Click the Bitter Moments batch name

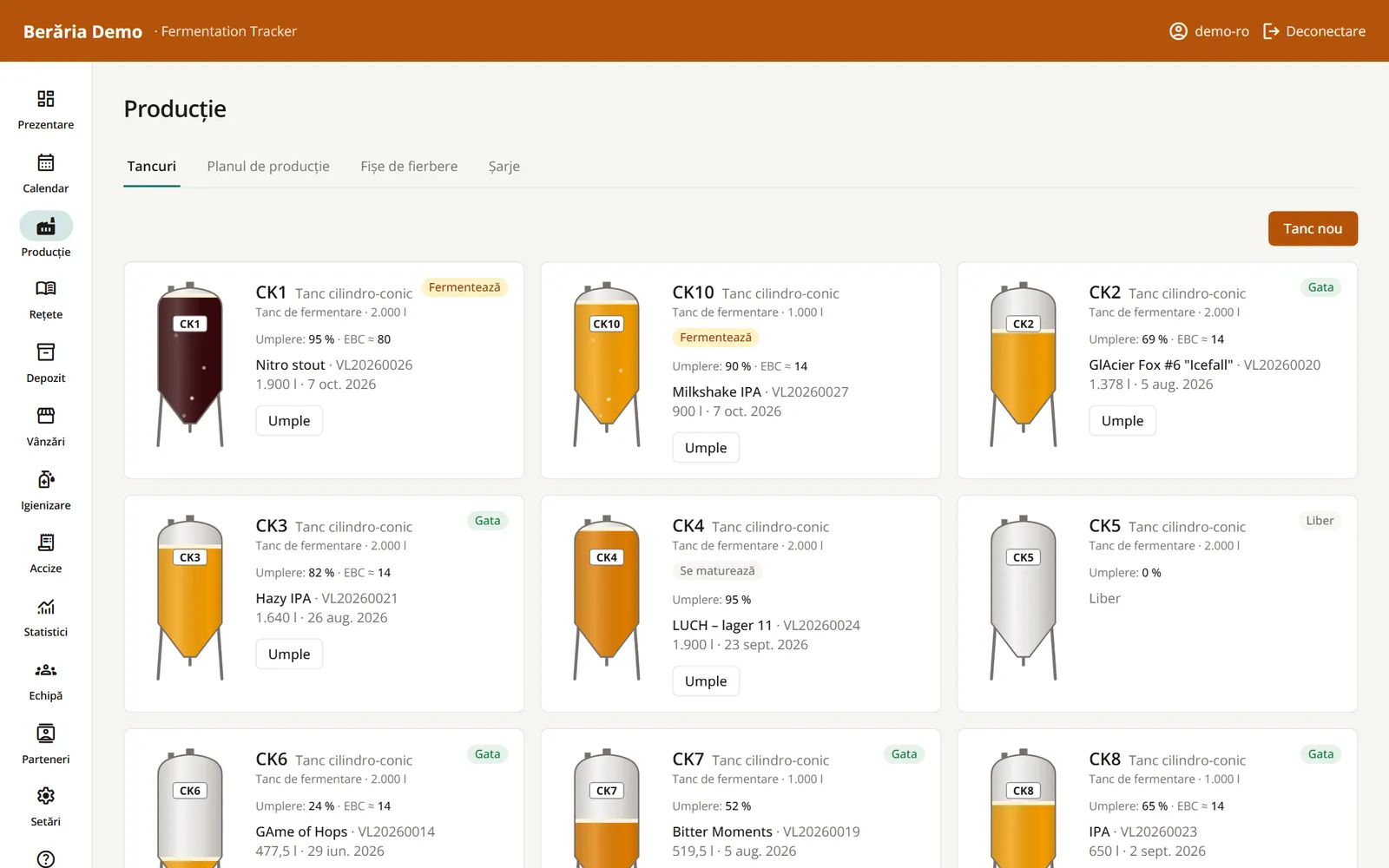[x=722, y=832]
